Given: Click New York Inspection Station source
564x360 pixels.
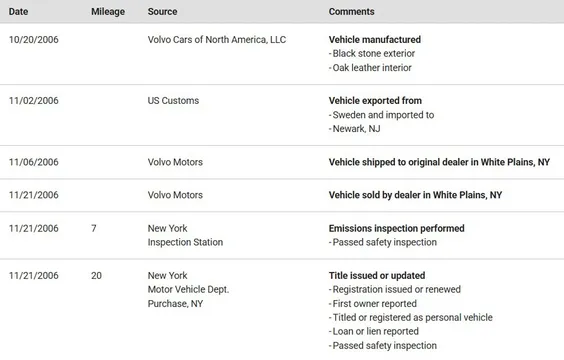Looking at the screenshot, I should click(185, 235).
